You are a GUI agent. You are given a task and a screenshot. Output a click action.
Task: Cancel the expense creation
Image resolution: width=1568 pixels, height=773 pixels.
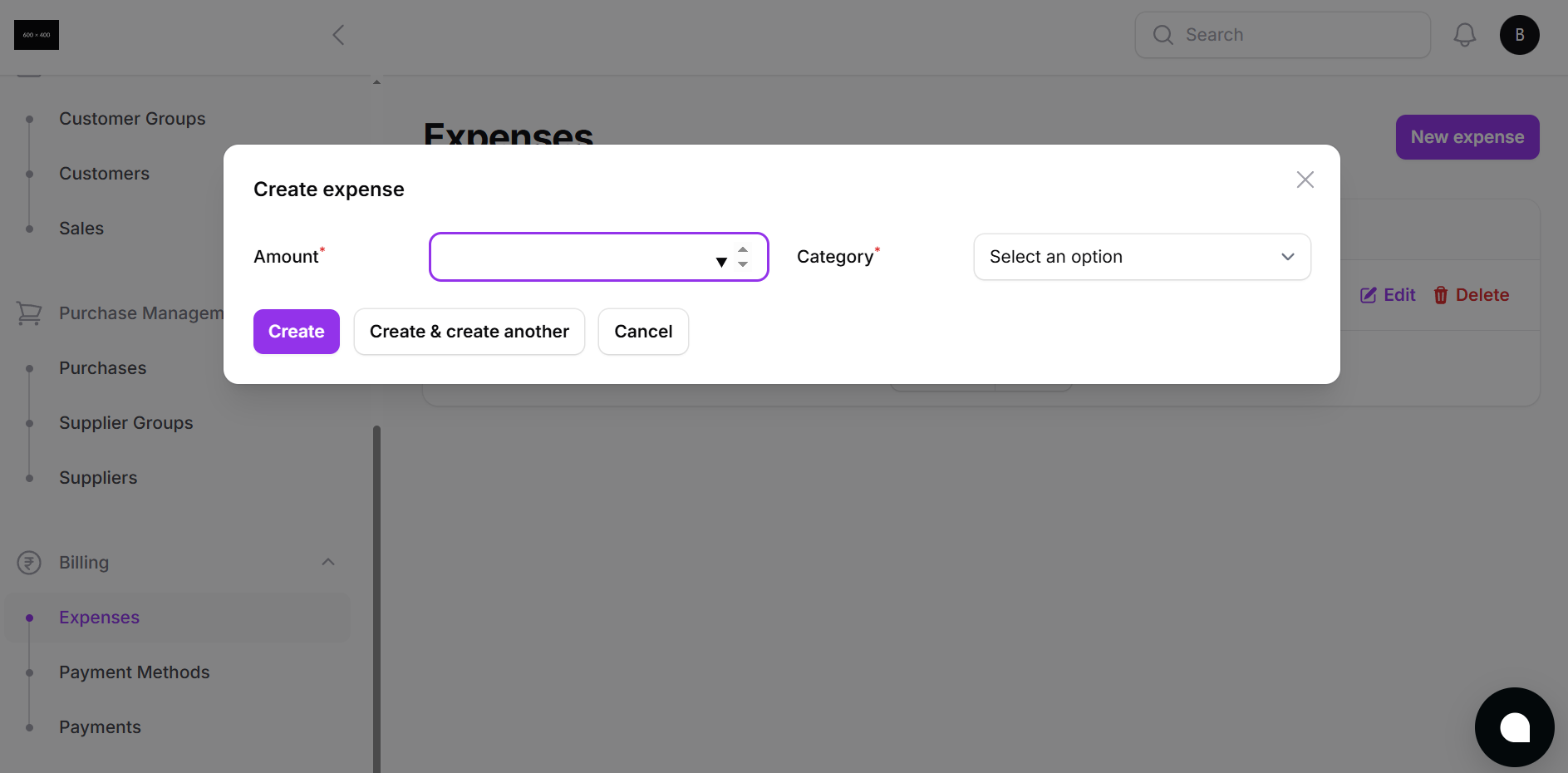[x=642, y=331]
